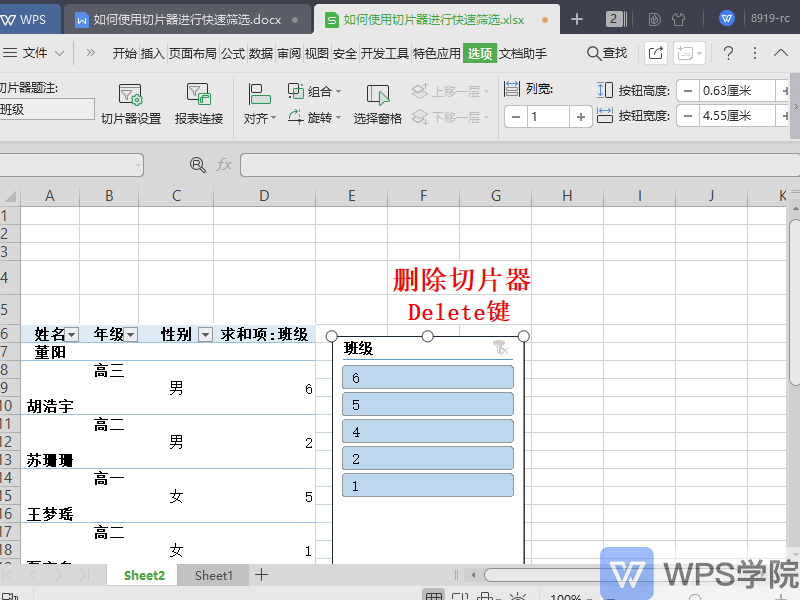Click the Find (查找) search button
This screenshot has height=600, width=800.
[x=607, y=53]
